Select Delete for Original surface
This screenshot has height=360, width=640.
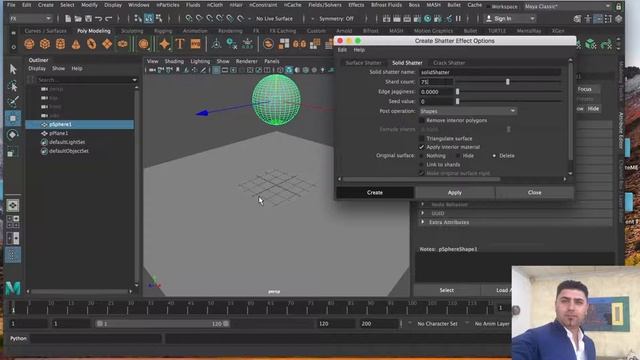tap(494, 156)
